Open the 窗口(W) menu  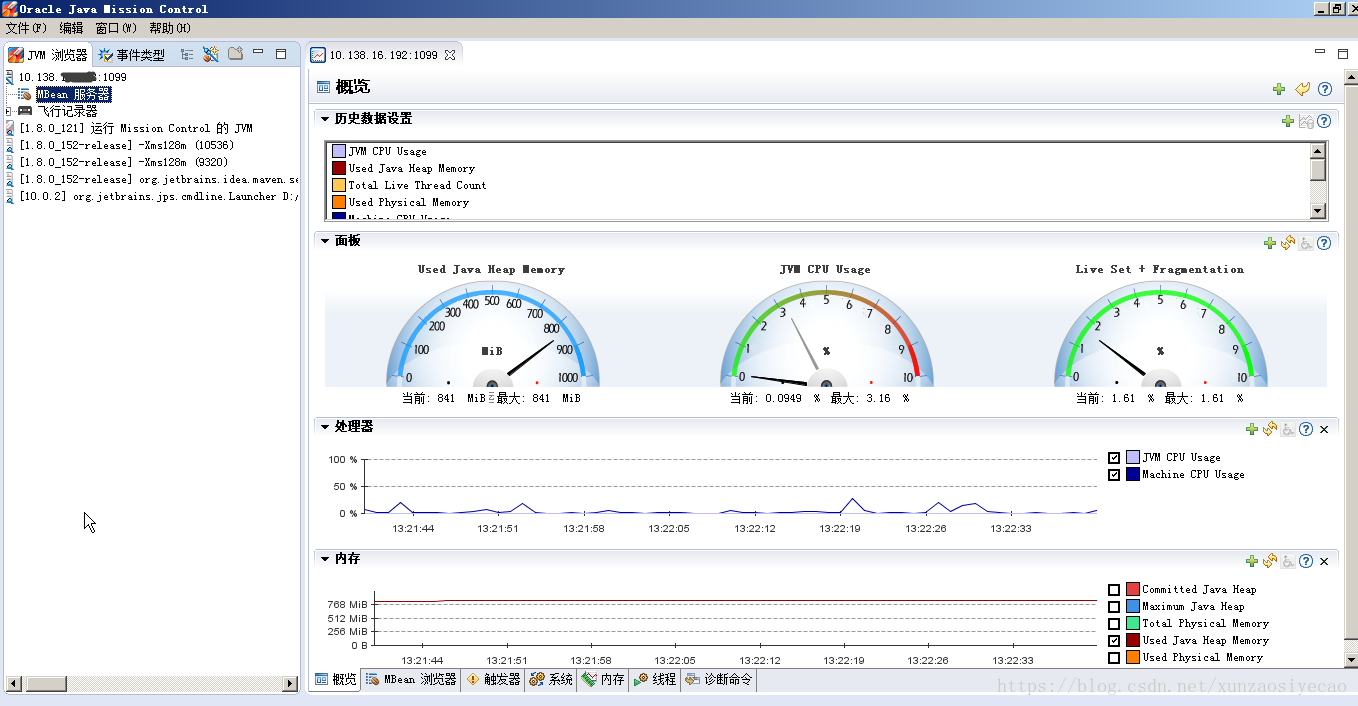pos(116,28)
